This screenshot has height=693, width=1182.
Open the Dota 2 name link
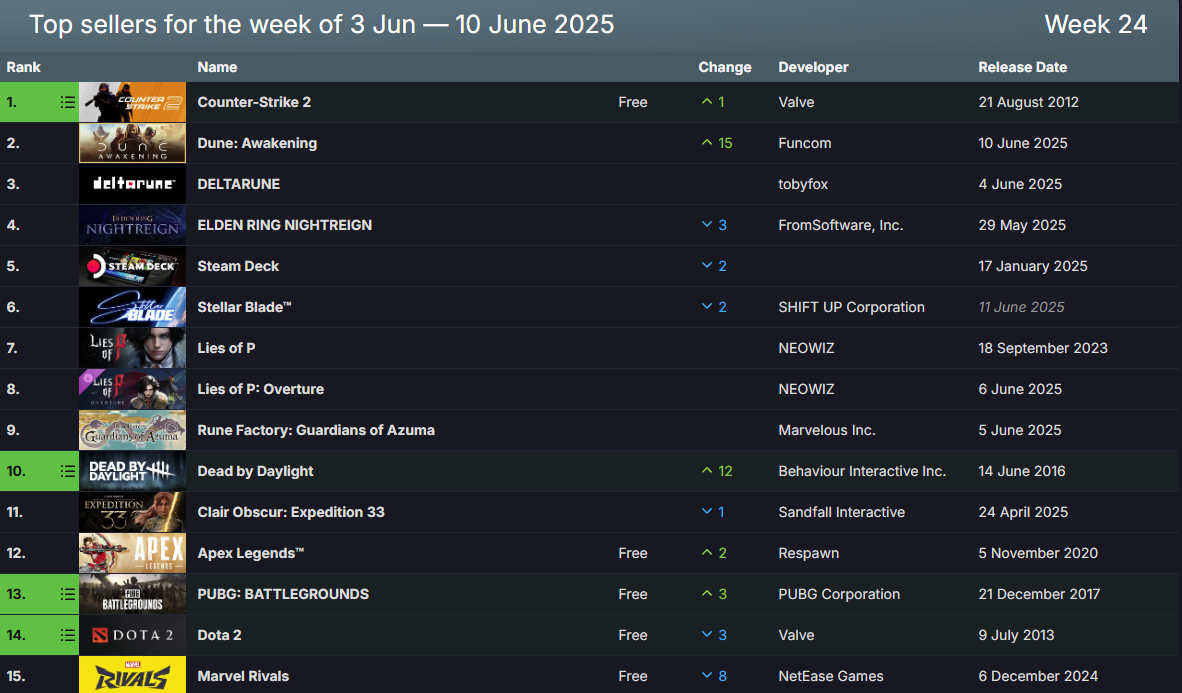coord(219,635)
